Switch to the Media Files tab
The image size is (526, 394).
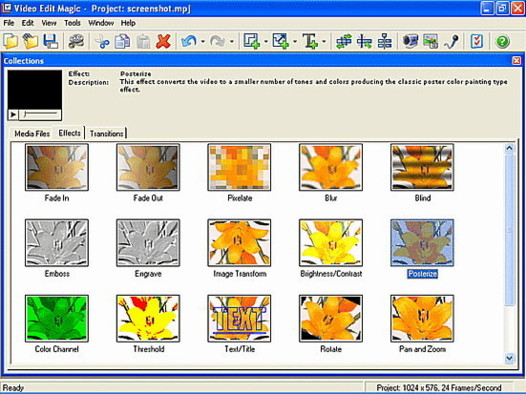click(x=32, y=133)
